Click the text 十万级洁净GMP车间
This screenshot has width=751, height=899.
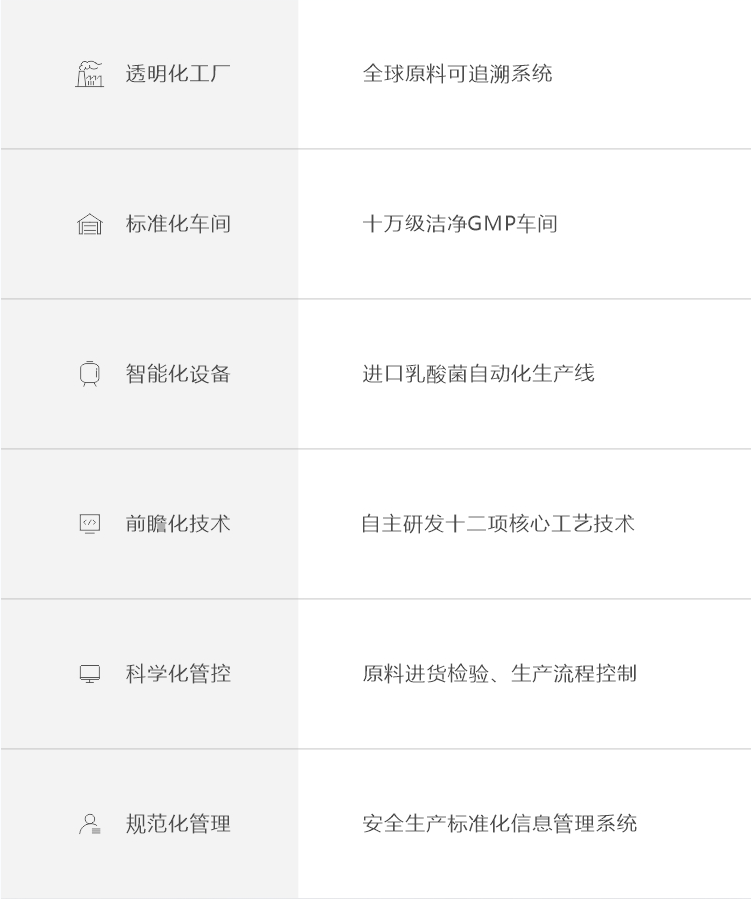click(x=460, y=224)
